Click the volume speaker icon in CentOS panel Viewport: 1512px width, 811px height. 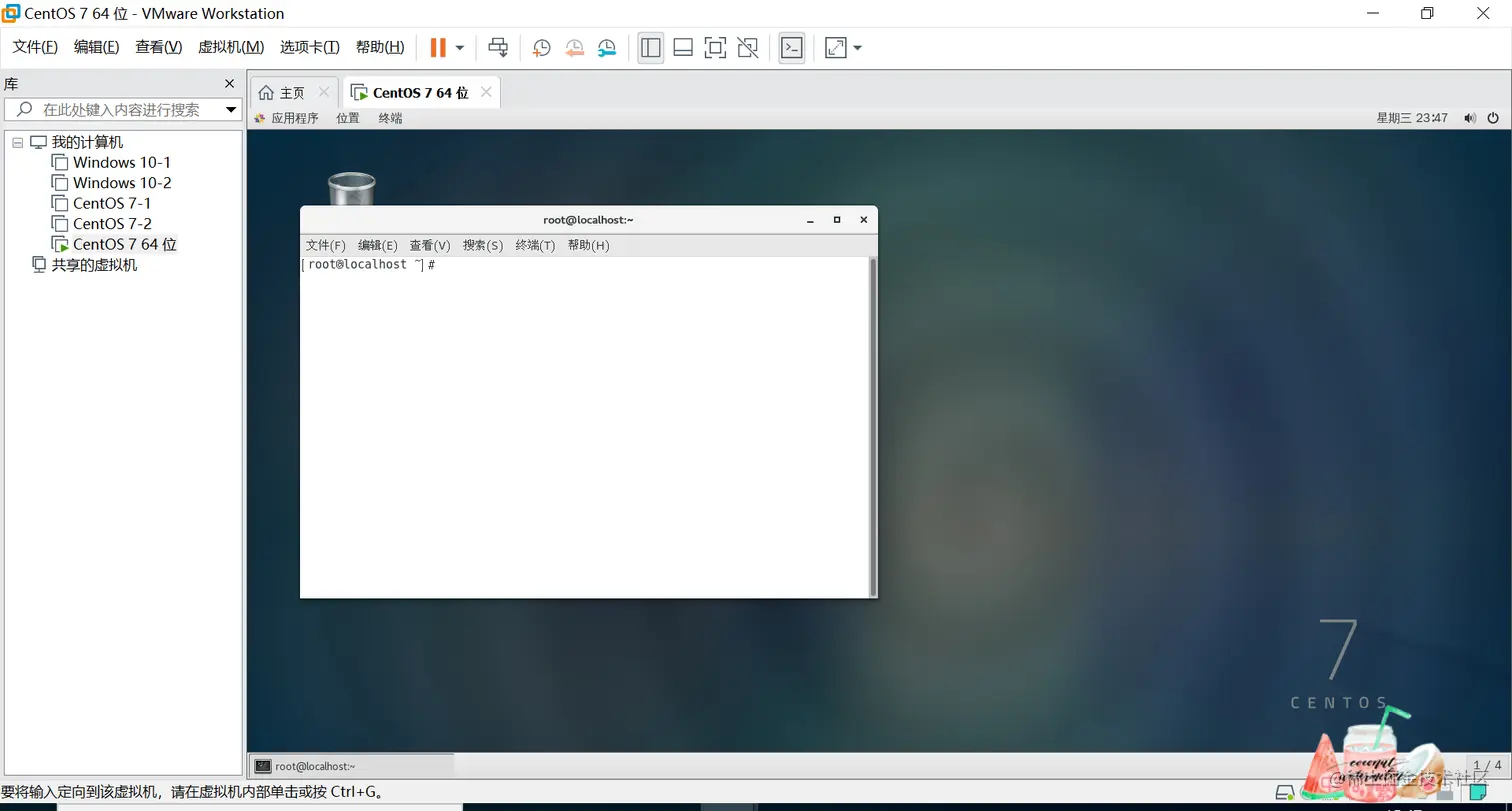pyautogui.click(x=1470, y=118)
